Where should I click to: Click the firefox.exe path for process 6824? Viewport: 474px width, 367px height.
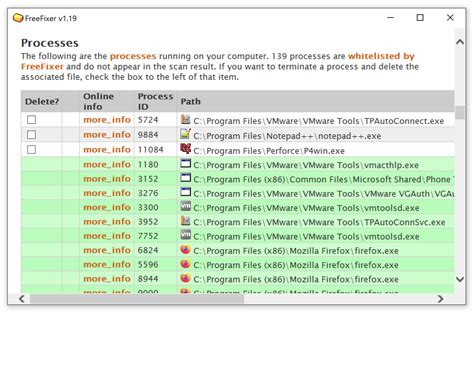coord(296,251)
